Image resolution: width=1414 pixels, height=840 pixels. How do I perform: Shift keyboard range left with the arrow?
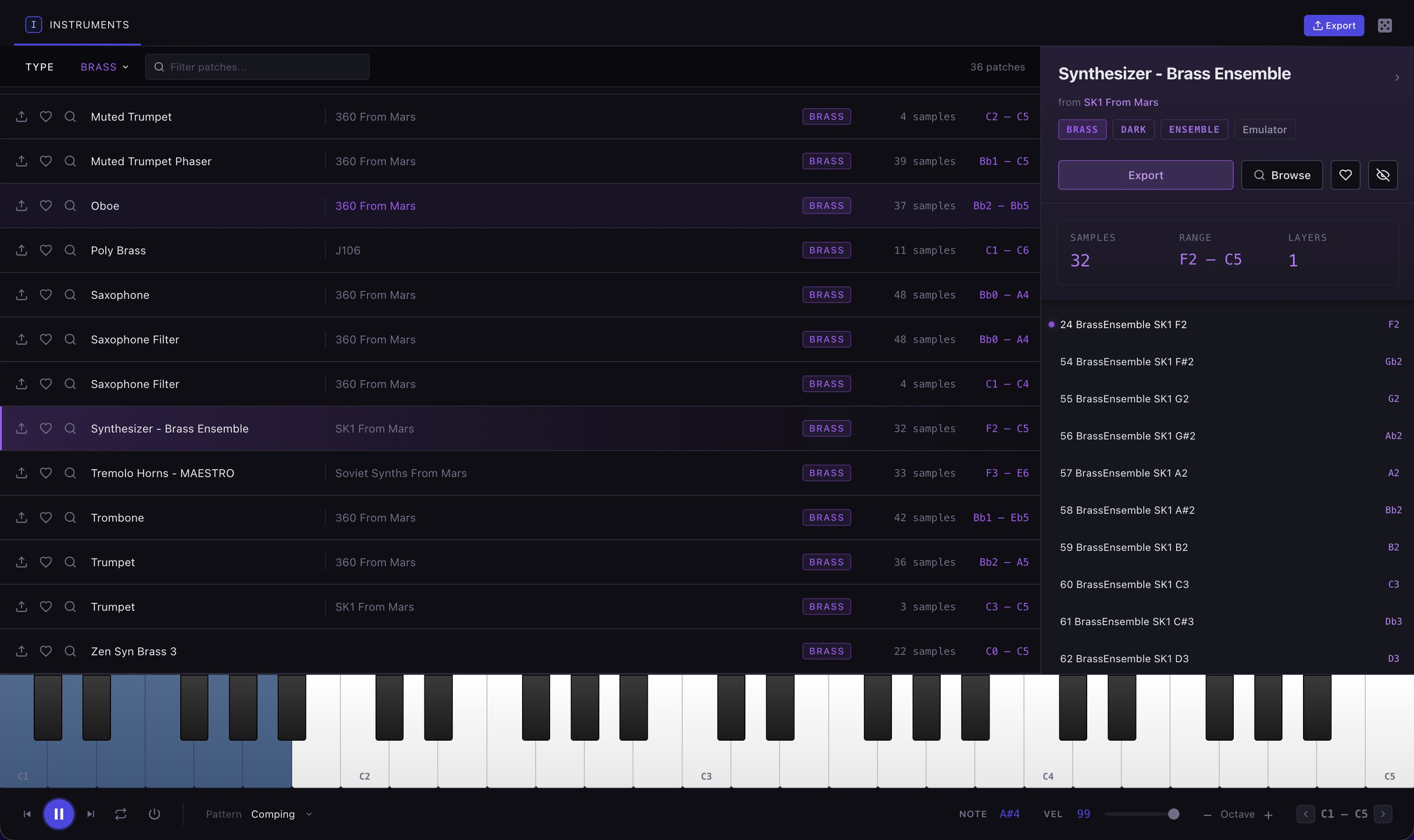click(1305, 814)
